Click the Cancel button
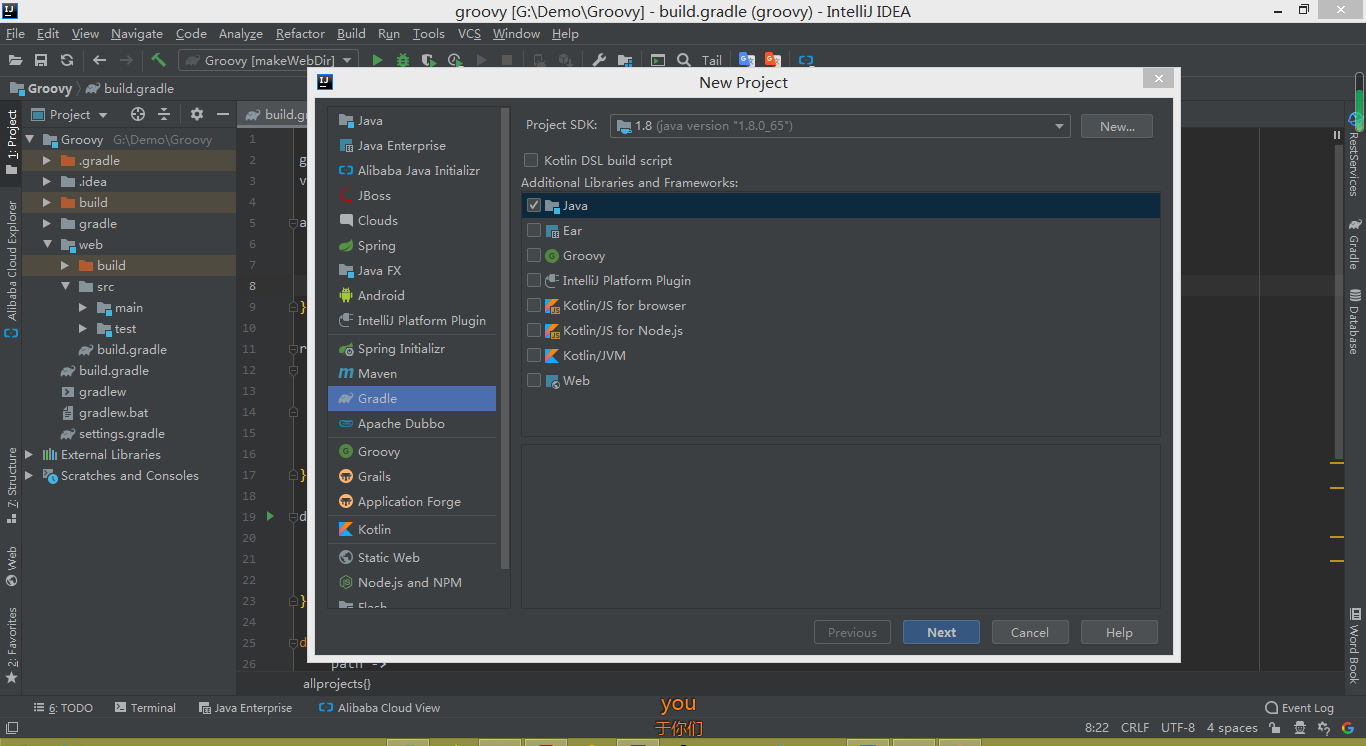 pyautogui.click(x=1030, y=632)
